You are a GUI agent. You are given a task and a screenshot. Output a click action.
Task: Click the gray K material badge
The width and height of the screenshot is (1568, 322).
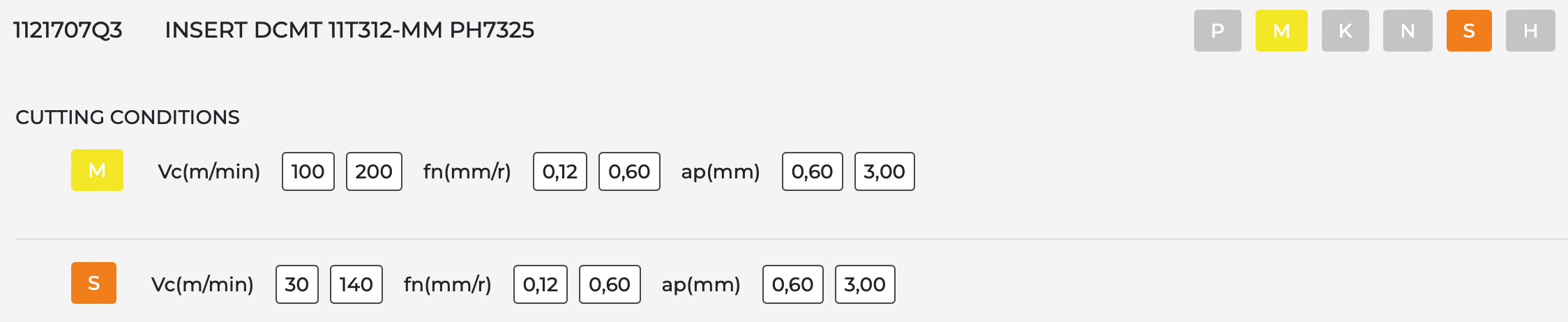(1345, 31)
